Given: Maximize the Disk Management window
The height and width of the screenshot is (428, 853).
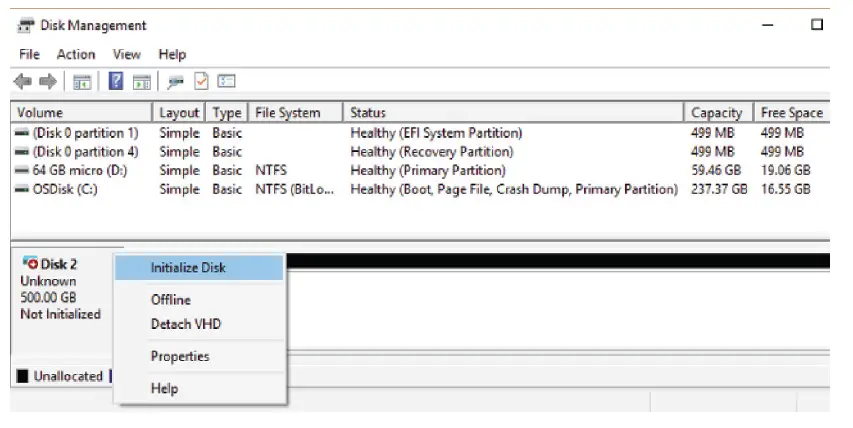Looking at the screenshot, I should pyautogui.click(x=817, y=24).
